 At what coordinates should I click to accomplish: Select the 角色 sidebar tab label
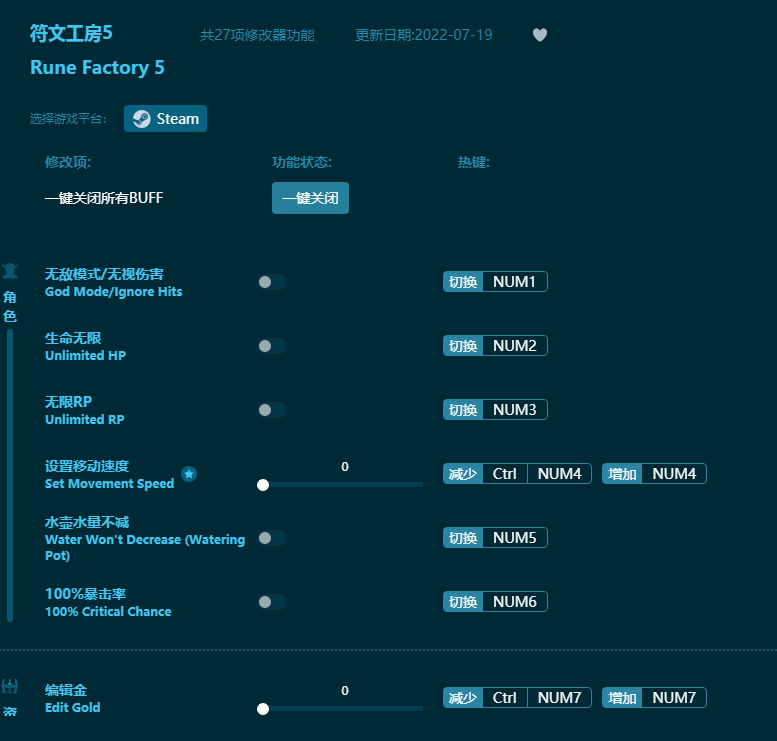click(x=10, y=307)
